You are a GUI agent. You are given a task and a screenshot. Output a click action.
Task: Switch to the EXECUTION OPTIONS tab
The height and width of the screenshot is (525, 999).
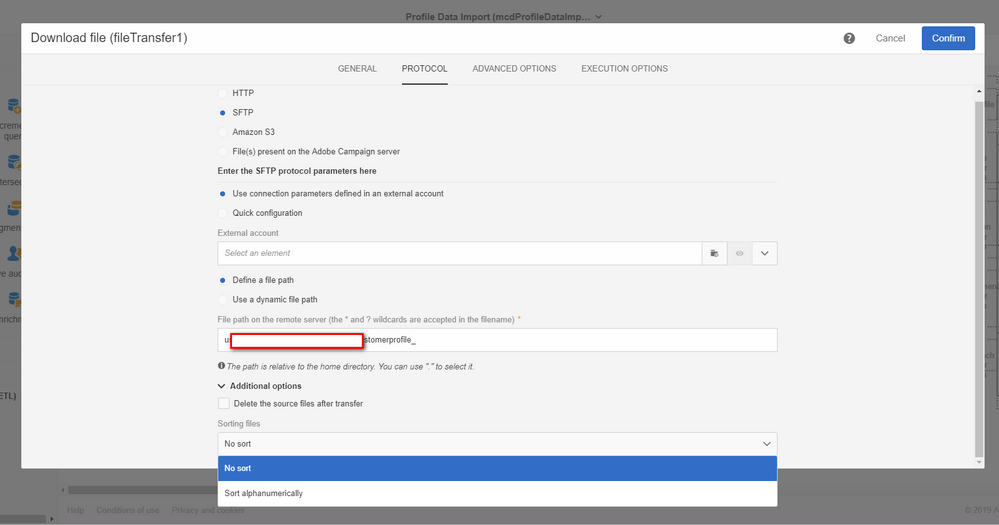(624, 69)
